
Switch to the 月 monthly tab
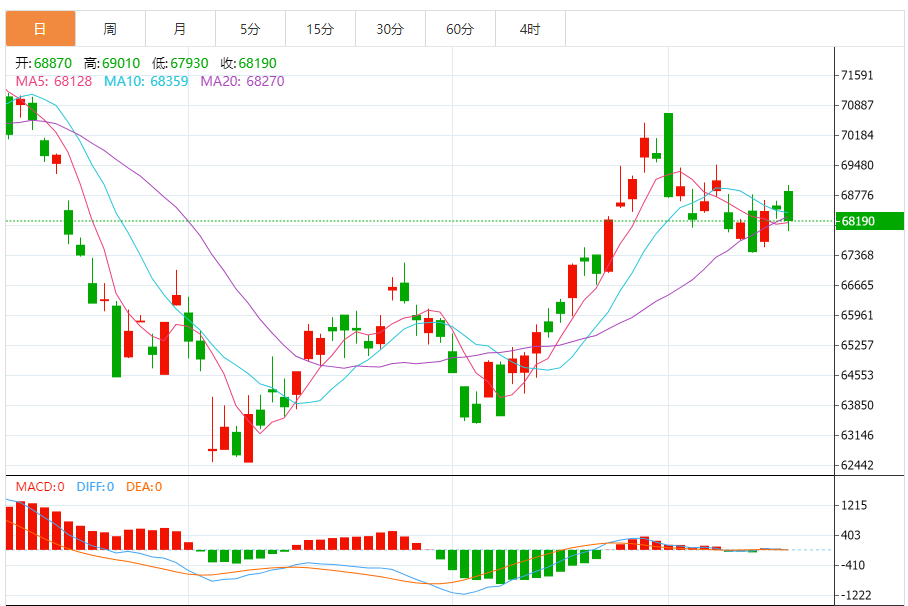180,28
